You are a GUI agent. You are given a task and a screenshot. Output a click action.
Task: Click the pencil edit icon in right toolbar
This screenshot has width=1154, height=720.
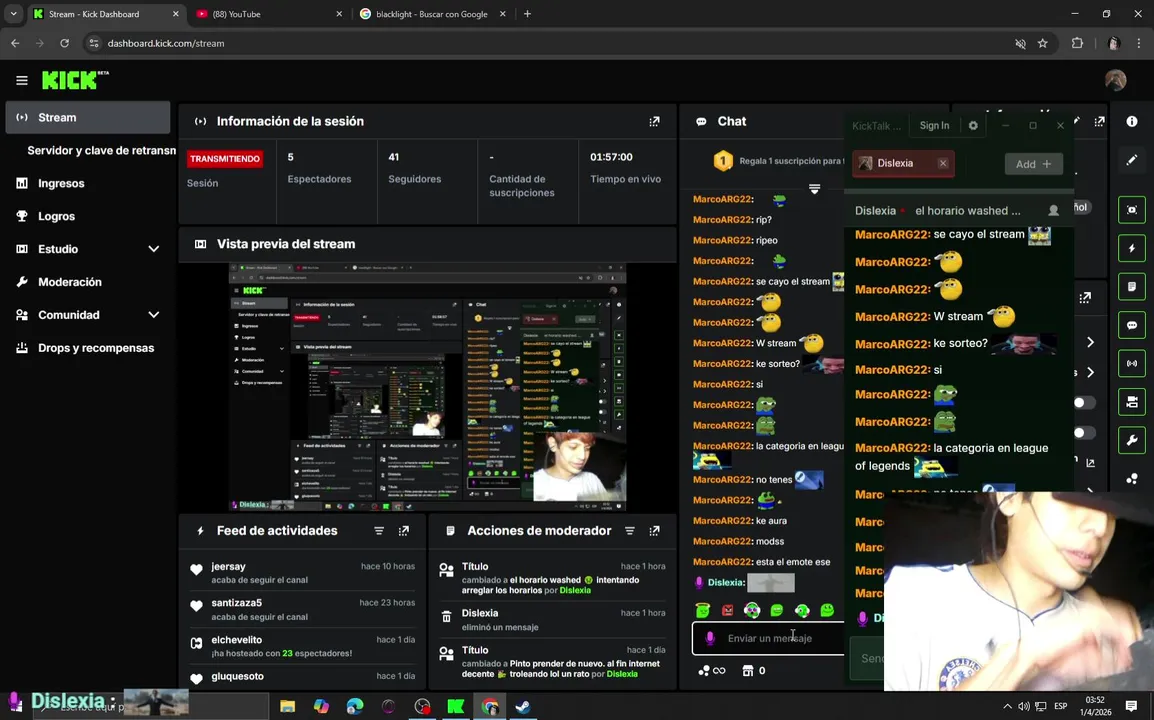coord(1131,160)
